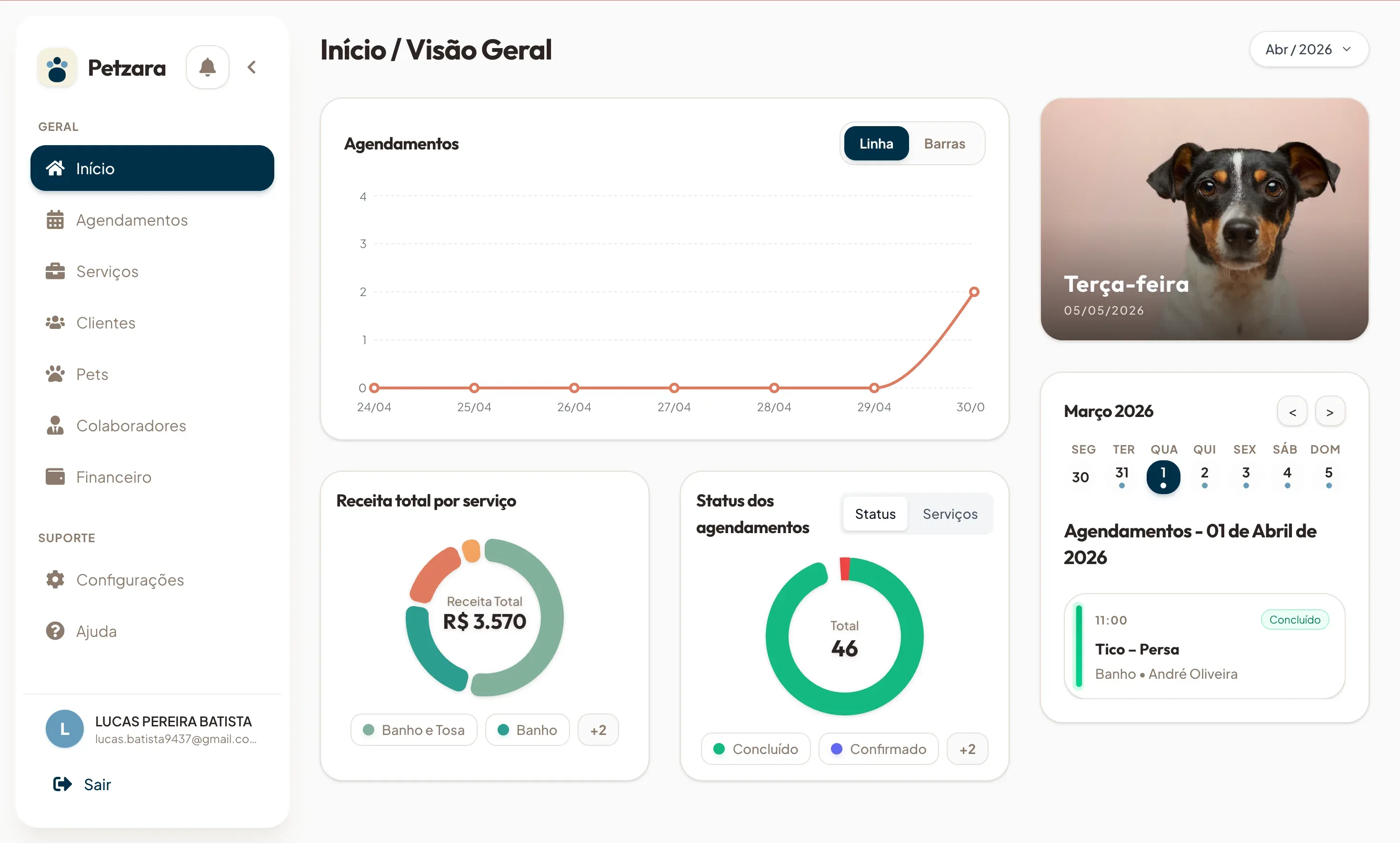This screenshot has height=843, width=1400.
Task: Expand +2 more statuses legend
Action: pyautogui.click(x=968, y=749)
